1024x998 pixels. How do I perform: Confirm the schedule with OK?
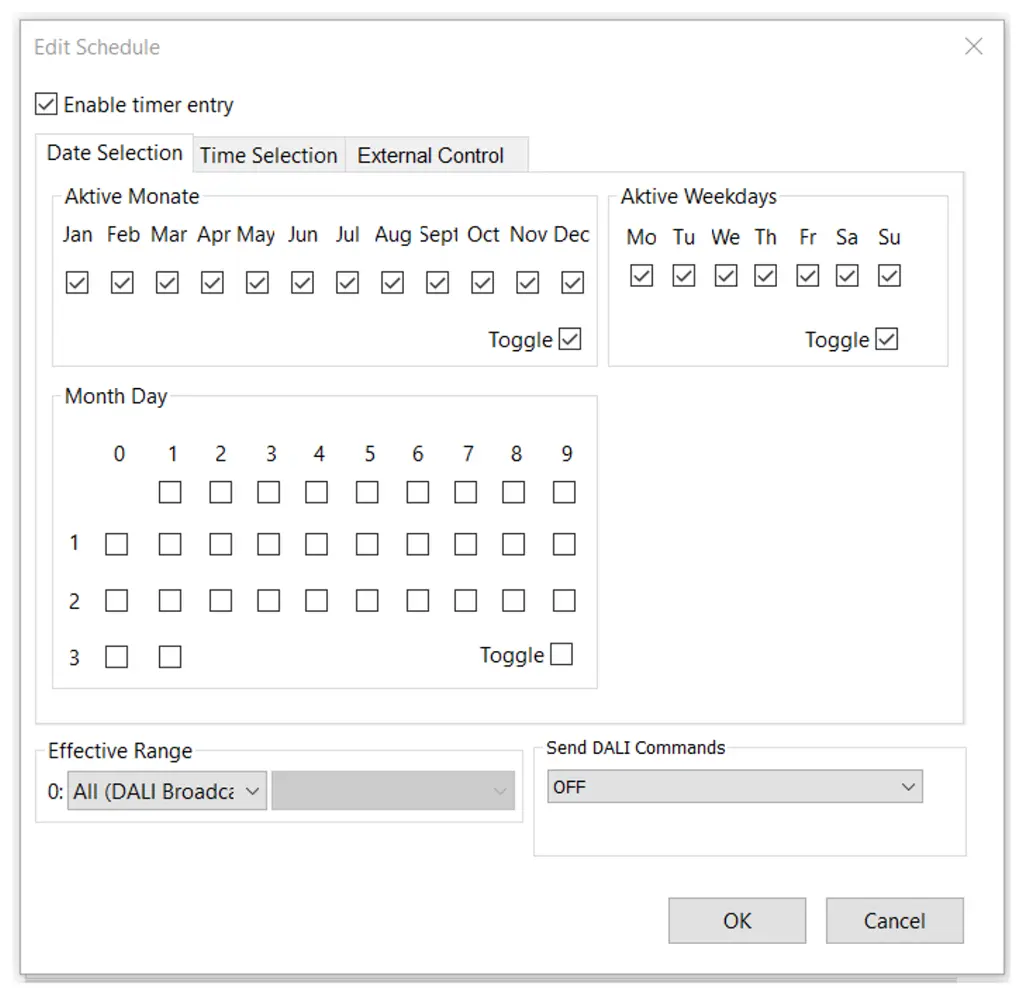pyautogui.click(x=737, y=920)
